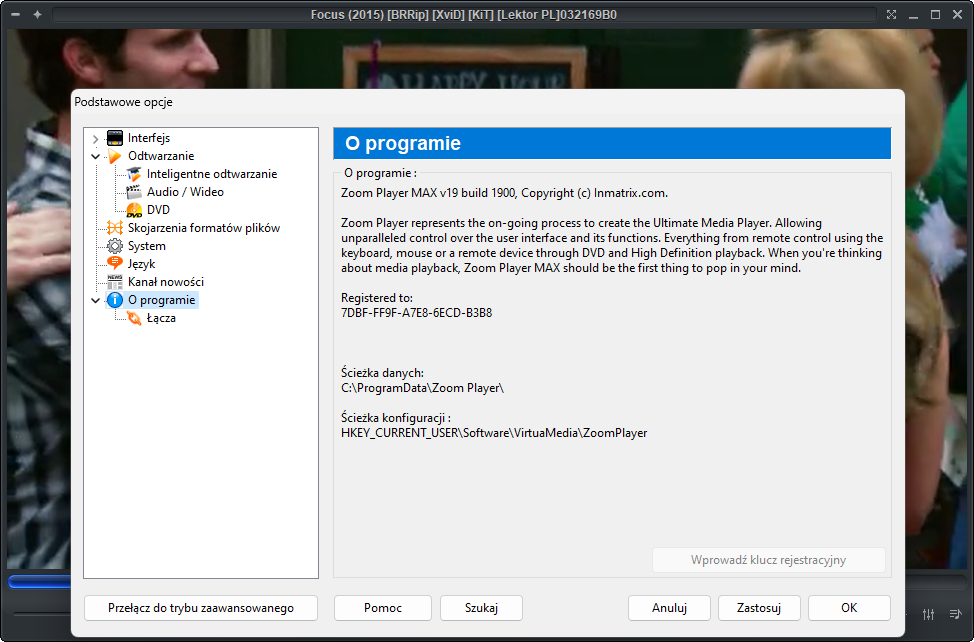Click the Zoom Player MAX v19 build 1900 text

pos(428,193)
